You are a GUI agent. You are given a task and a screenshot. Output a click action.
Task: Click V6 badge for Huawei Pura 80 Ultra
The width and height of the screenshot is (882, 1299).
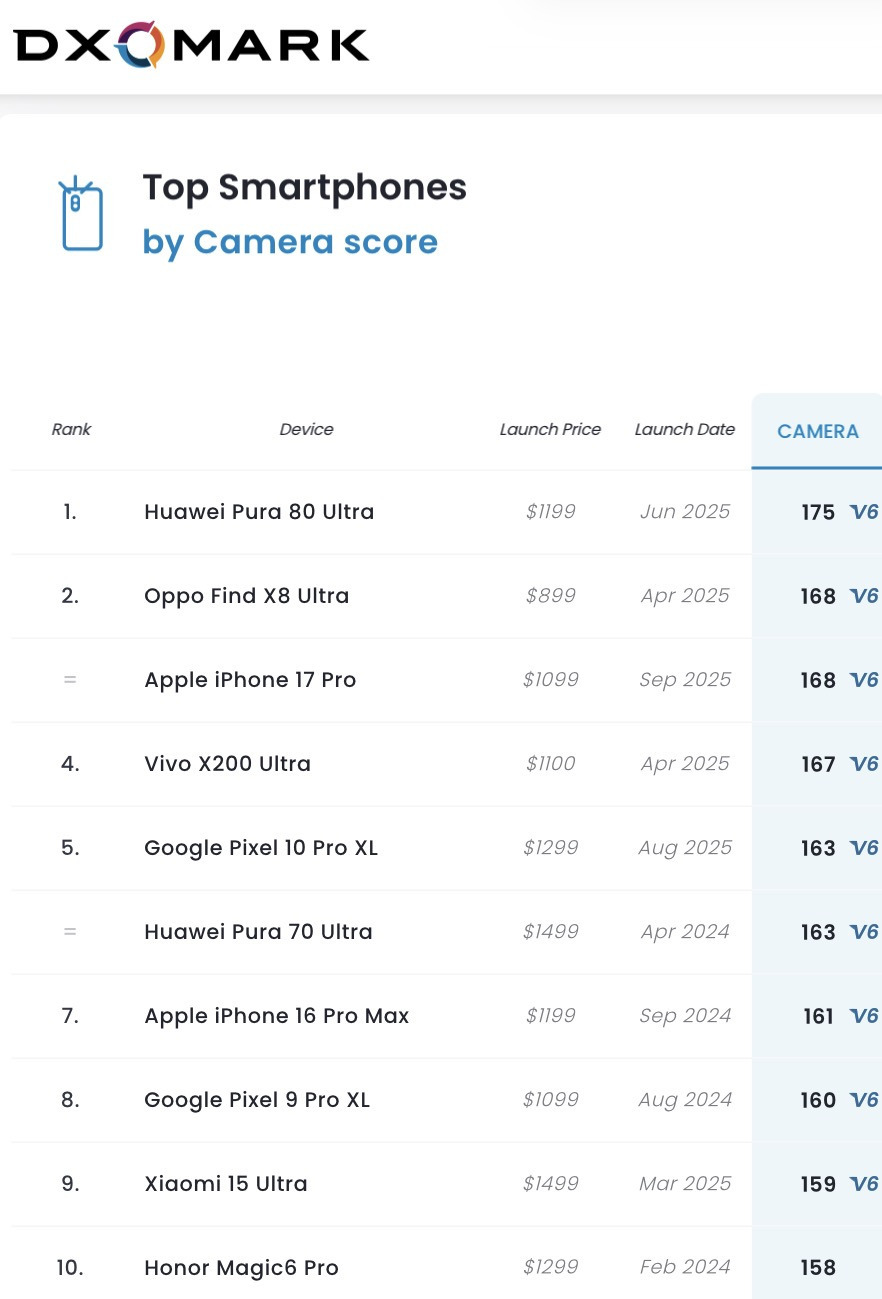pyautogui.click(x=863, y=512)
